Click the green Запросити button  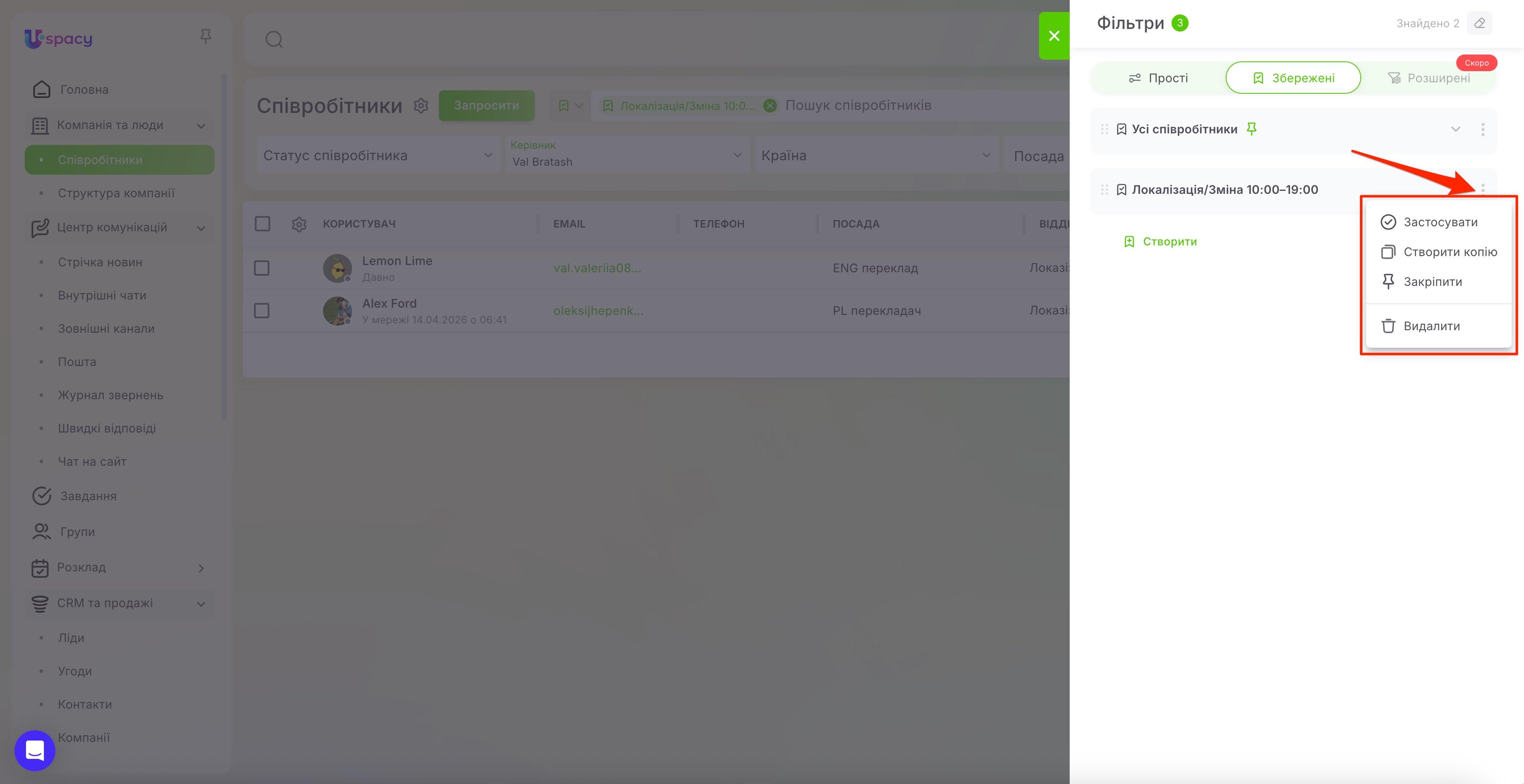pyautogui.click(x=486, y=105)
